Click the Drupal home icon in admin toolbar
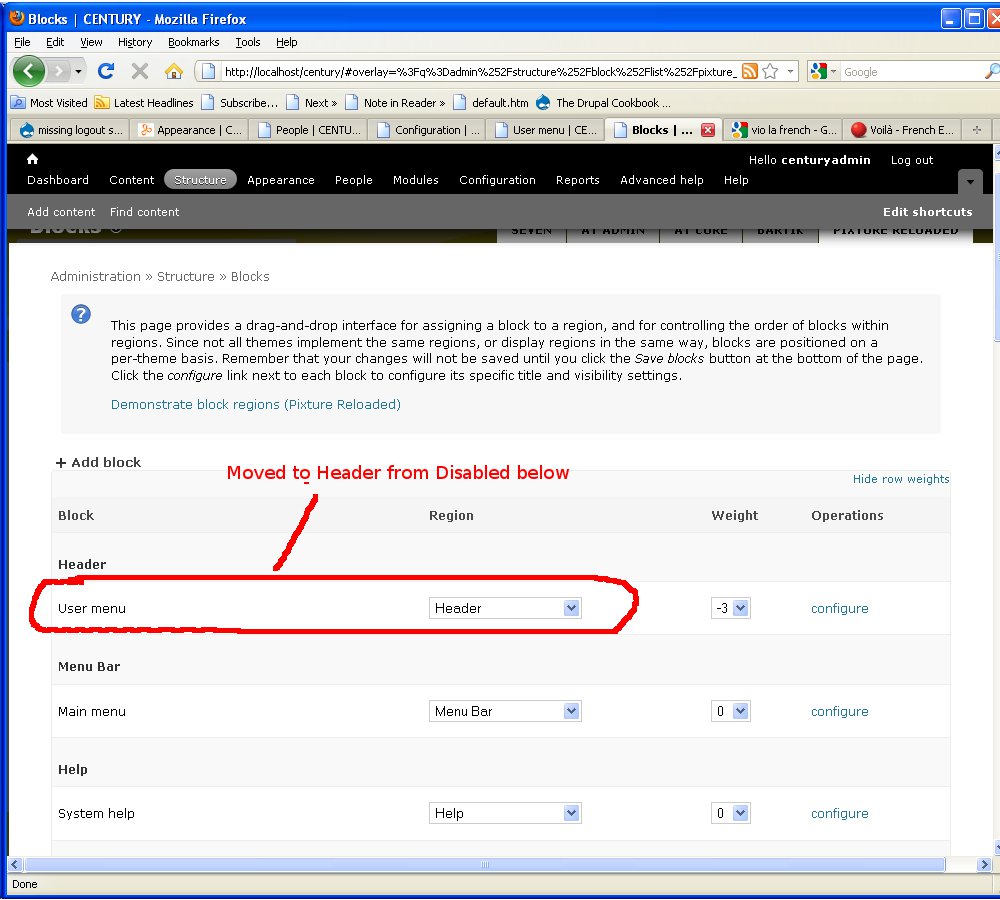The image size is (1000, 900). click(x=32, y=159)
